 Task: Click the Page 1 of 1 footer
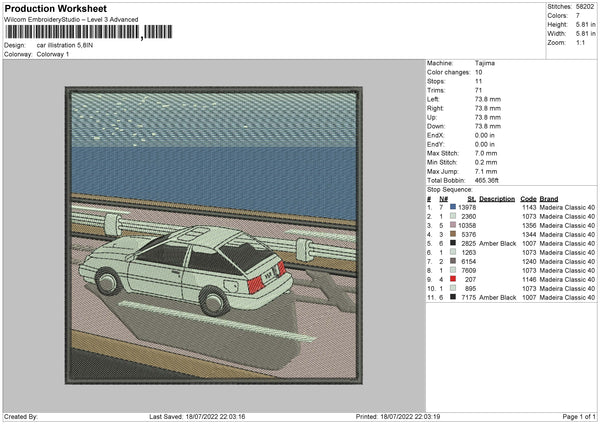point(579,416)
